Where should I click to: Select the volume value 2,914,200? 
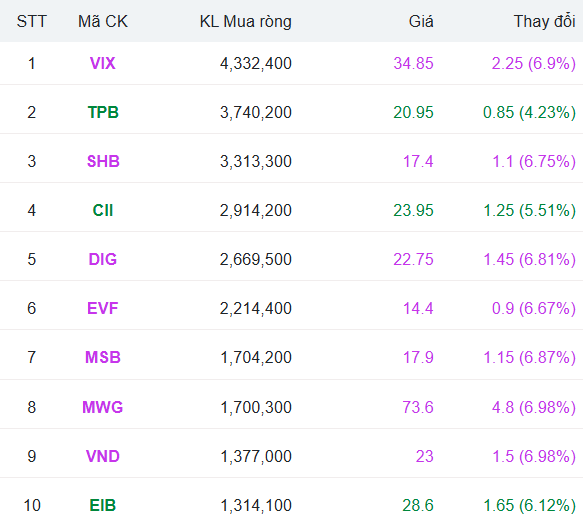(256, 211)
